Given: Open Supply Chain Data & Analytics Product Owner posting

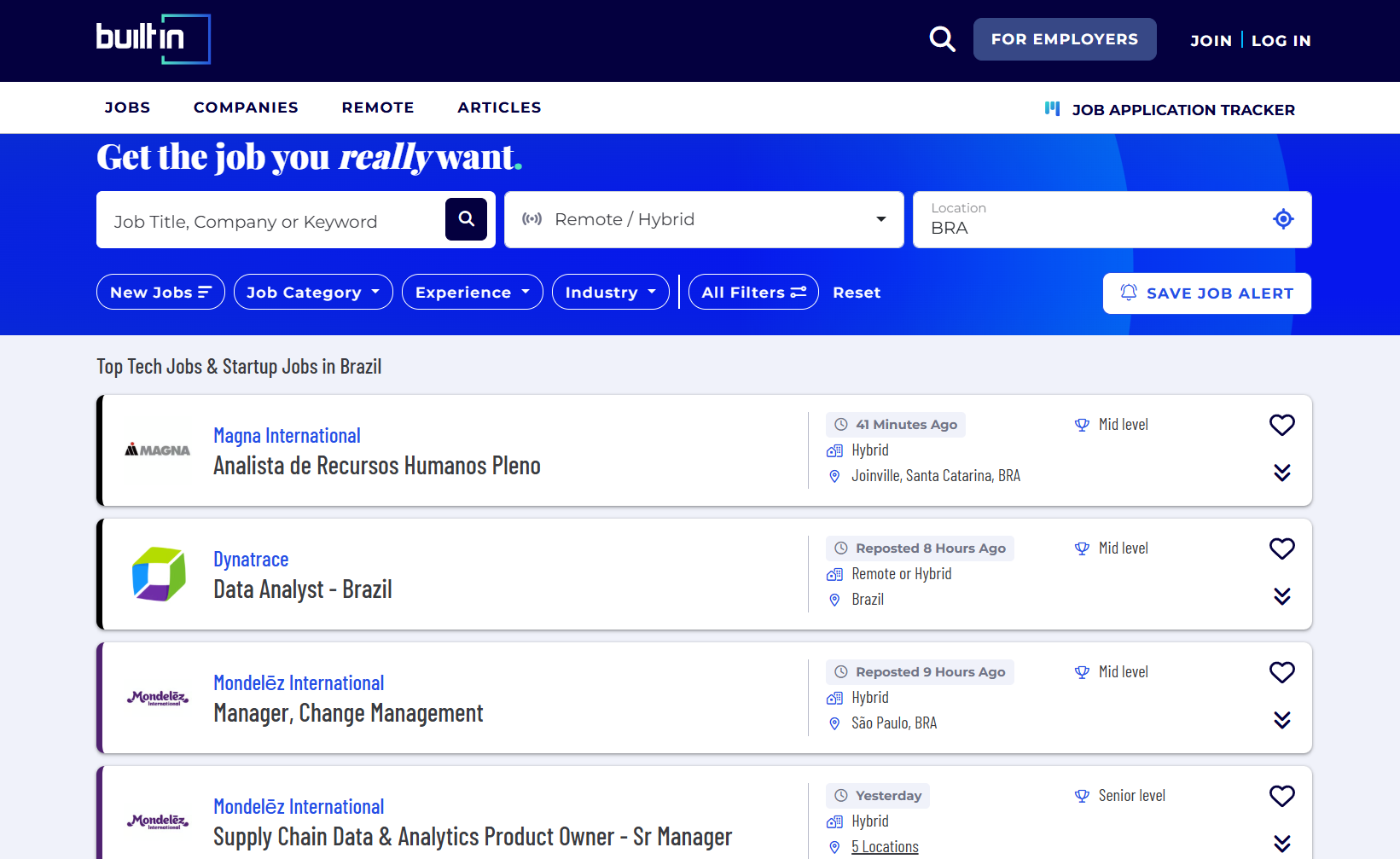Looking at the screenshot, I should (473, 837).
